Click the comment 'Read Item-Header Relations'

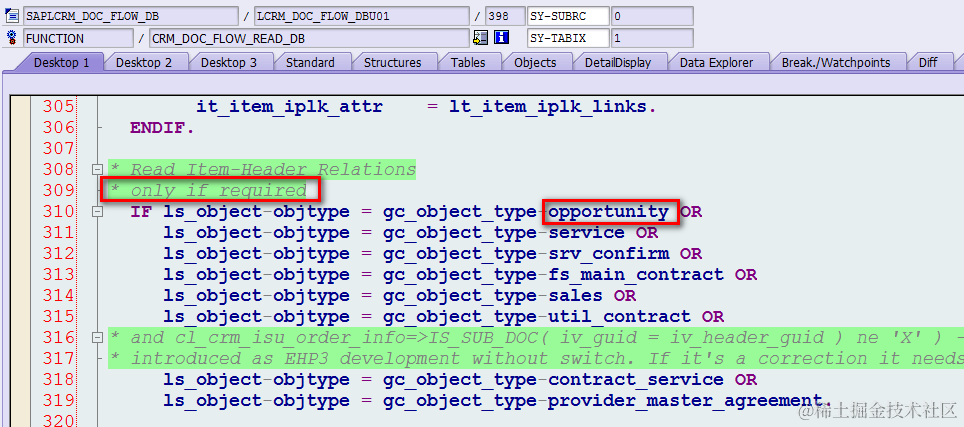(273, 170)
